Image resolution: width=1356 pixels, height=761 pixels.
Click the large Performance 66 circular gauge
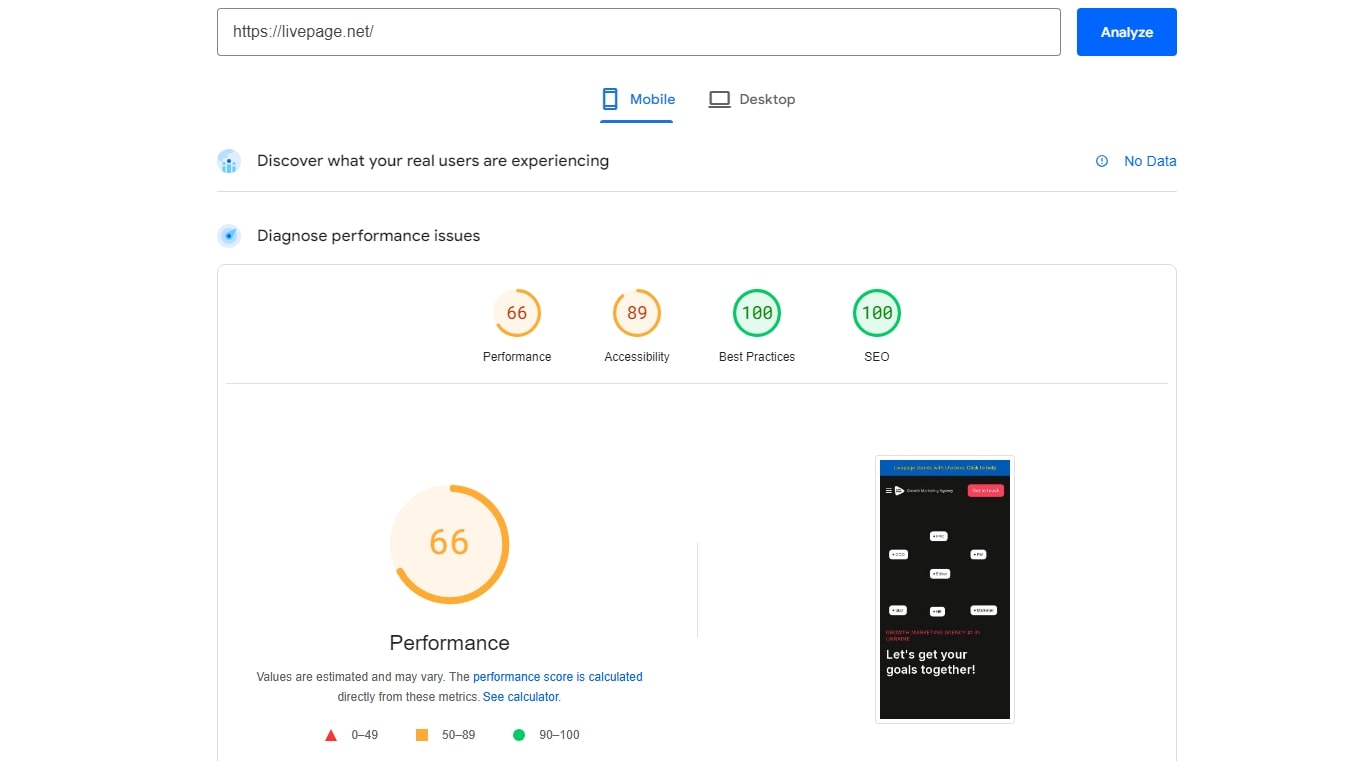tap(449, 544)
